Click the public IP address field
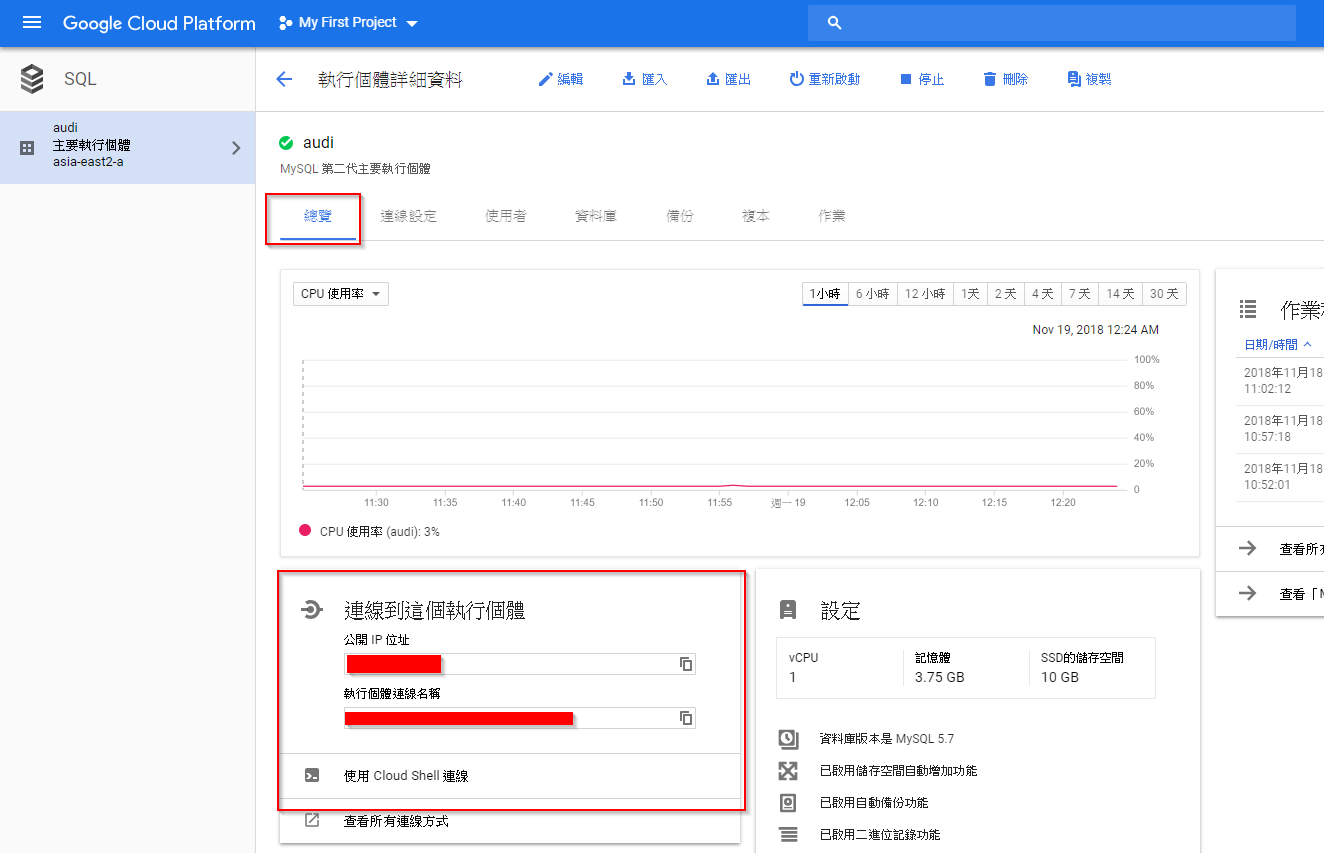Image resolution: width=1324 pixels, height=853 pixels. tap(519, 664)
